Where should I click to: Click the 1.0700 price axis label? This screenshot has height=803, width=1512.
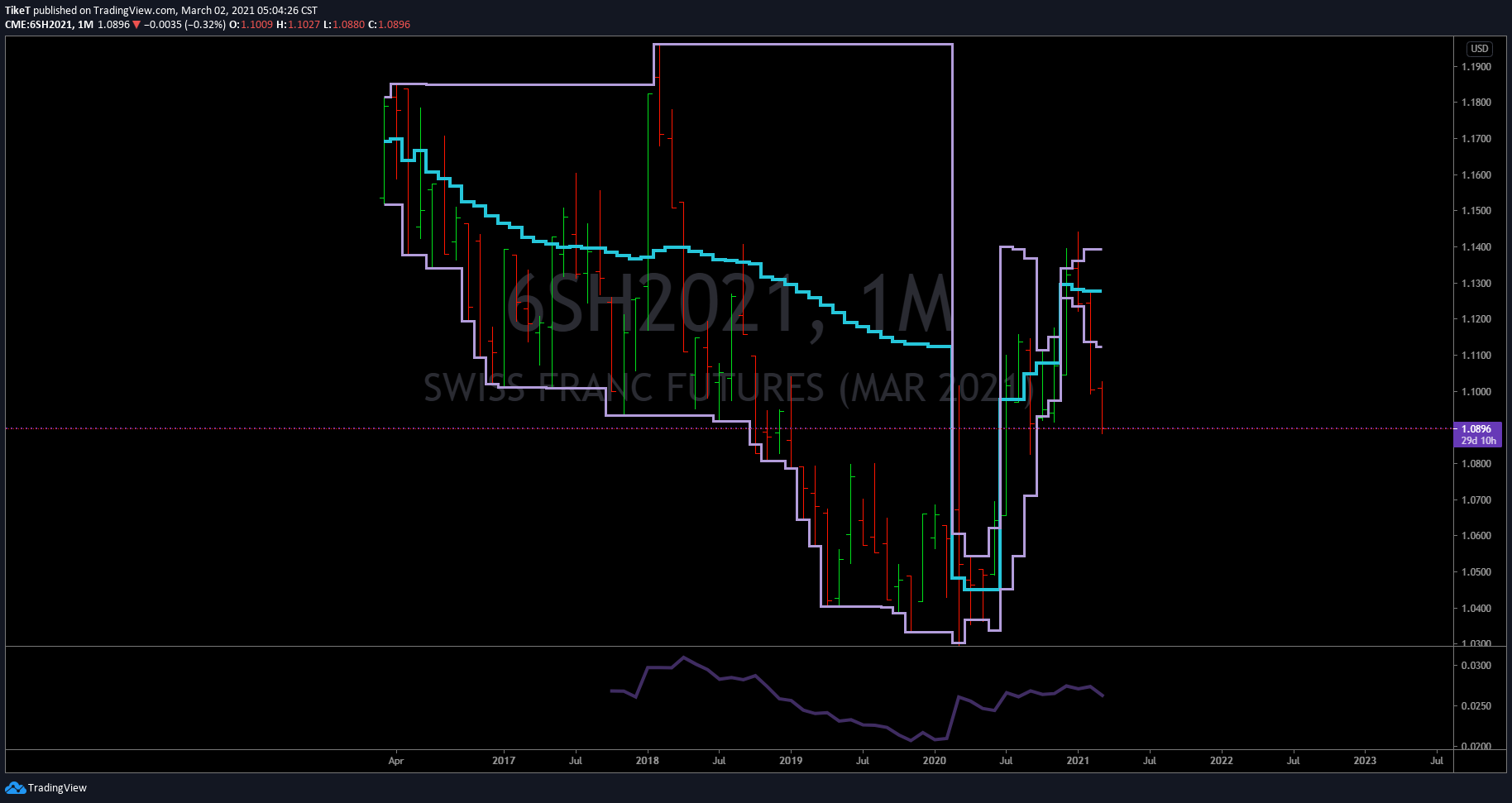[1476, 500]
